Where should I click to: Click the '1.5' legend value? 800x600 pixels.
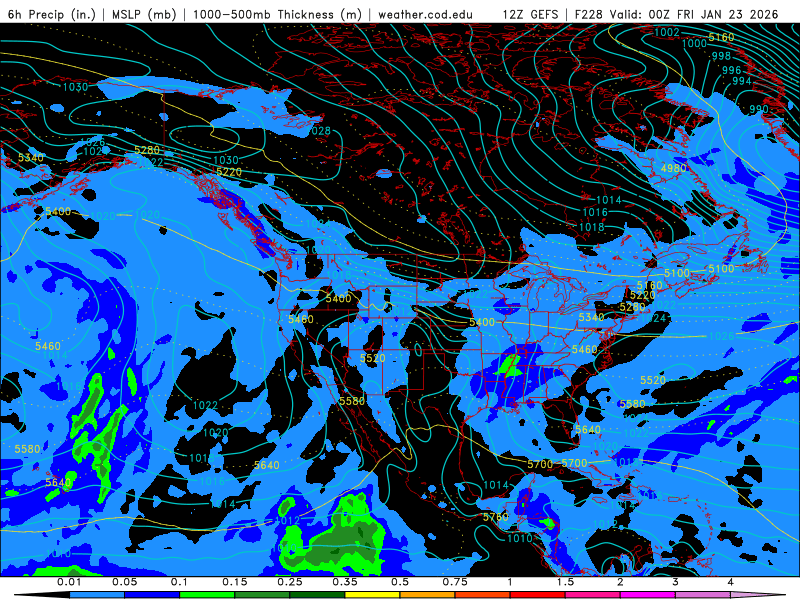pyautogui.click(x=565, y=582)
